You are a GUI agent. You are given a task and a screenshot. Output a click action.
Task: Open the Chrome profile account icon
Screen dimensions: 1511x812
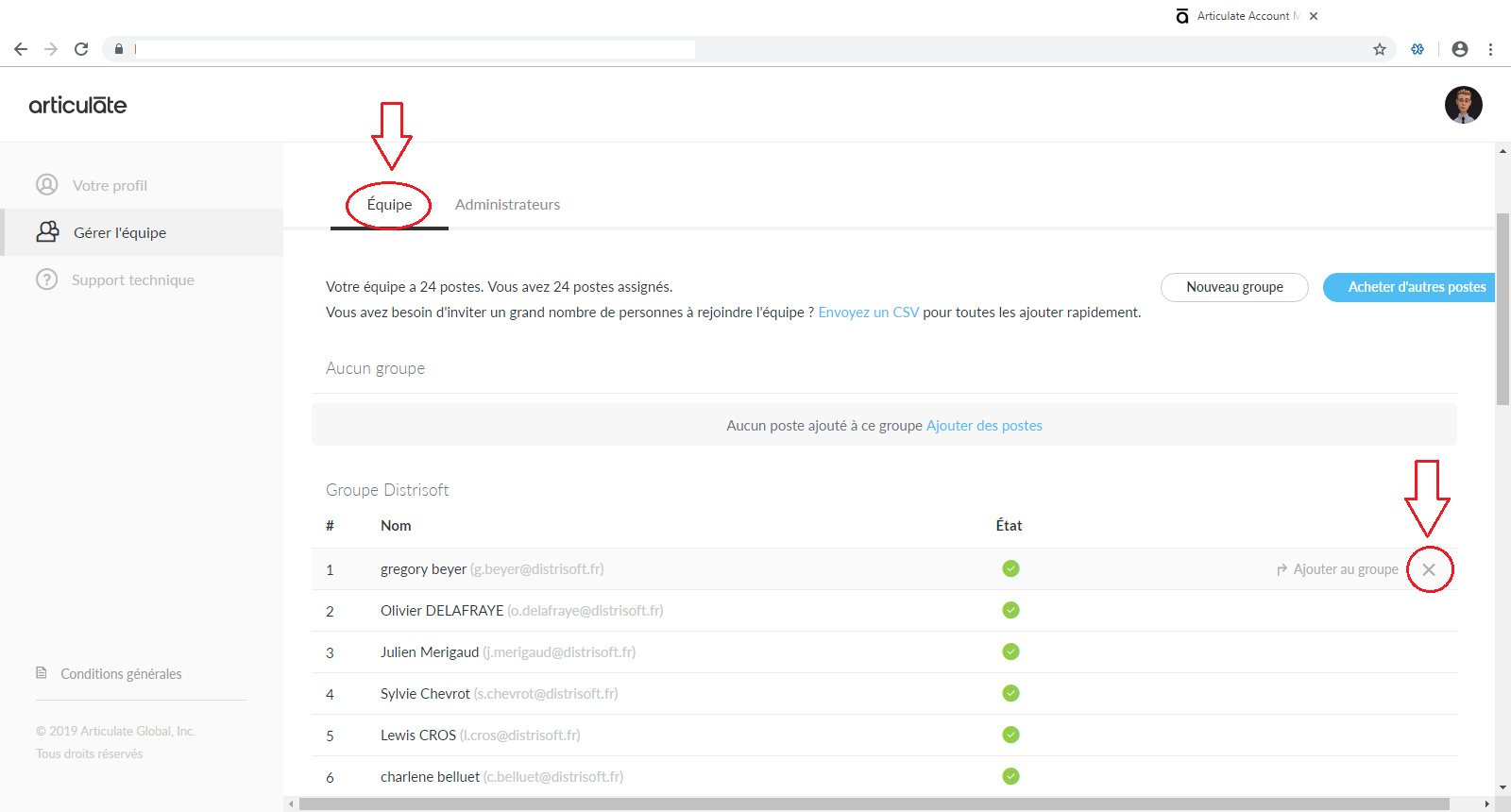[1460, 49]
